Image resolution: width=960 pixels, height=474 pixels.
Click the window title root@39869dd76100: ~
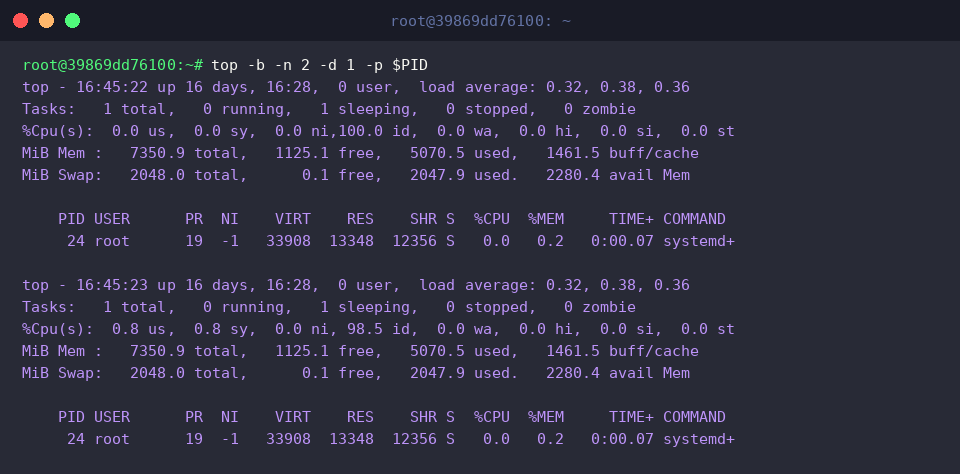[481, 21]
